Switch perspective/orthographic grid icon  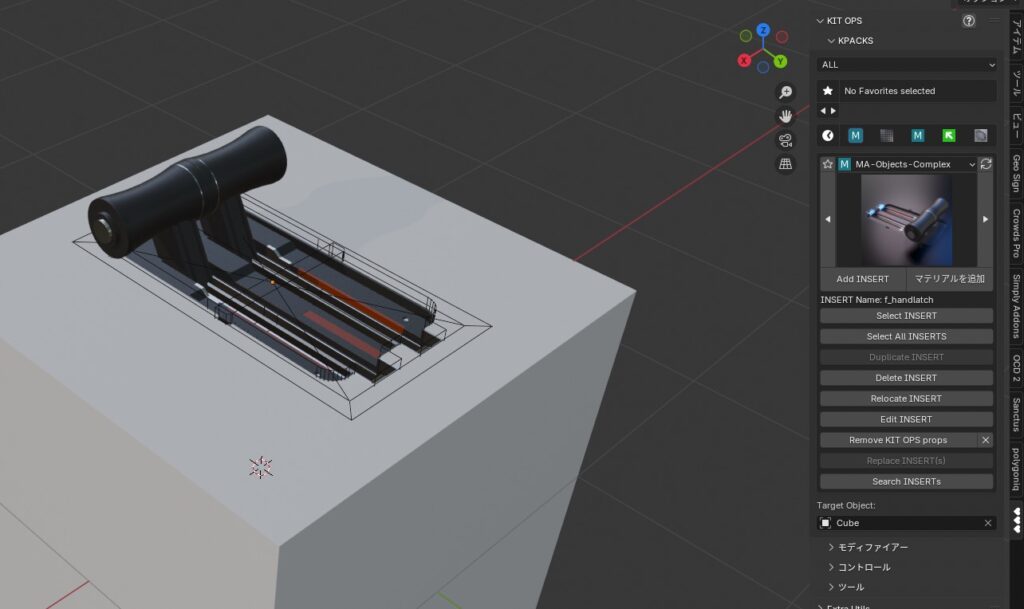click(785, 164)
